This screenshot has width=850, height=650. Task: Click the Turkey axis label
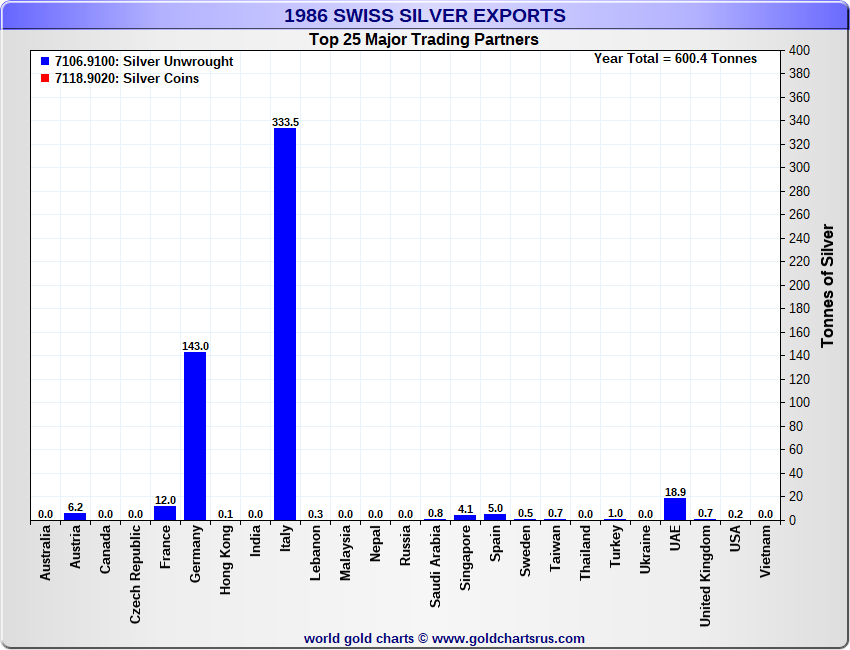[615, 546]
